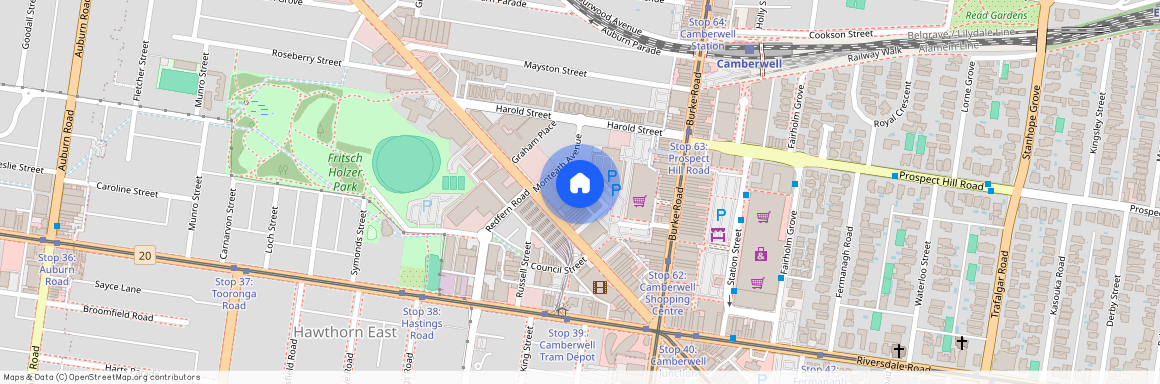Select the purple marketplace stall icon
Viewport: 1160px width, 384px height.
coord(718,235)
